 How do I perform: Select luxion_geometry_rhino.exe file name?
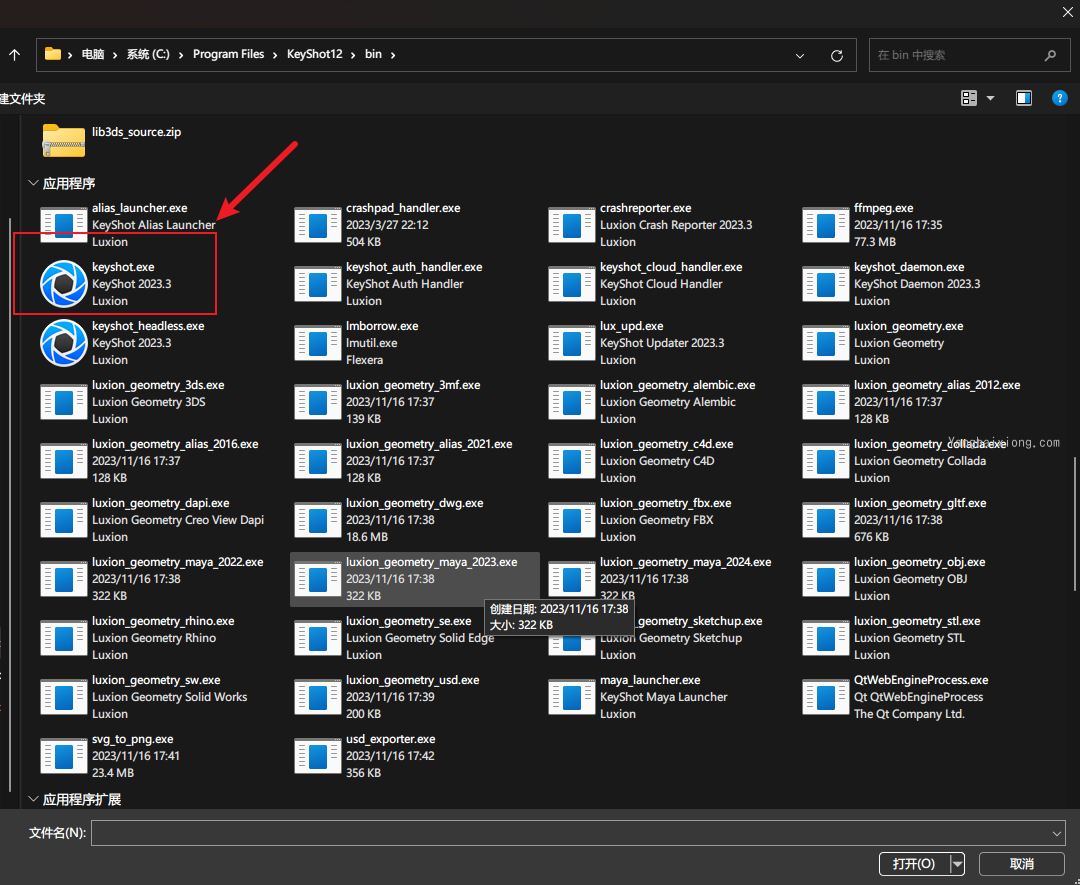163,621
